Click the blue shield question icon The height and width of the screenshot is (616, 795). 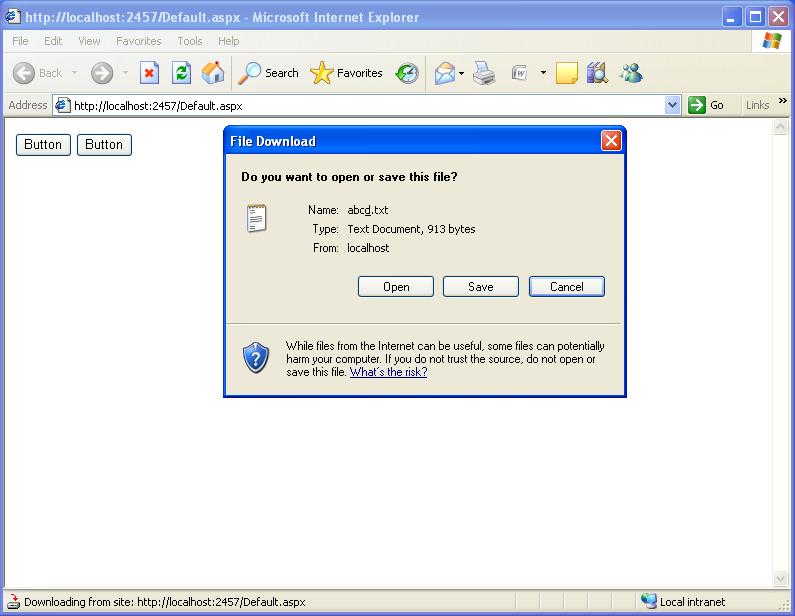[x=256, y=357]
